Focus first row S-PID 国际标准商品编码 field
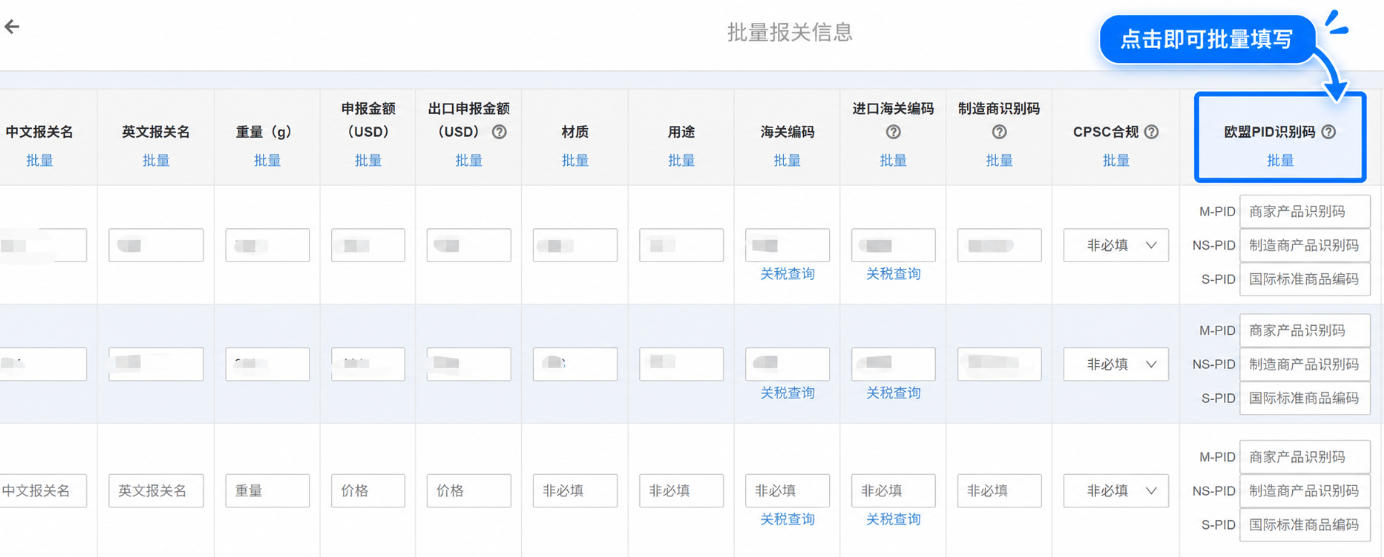 1305,279
